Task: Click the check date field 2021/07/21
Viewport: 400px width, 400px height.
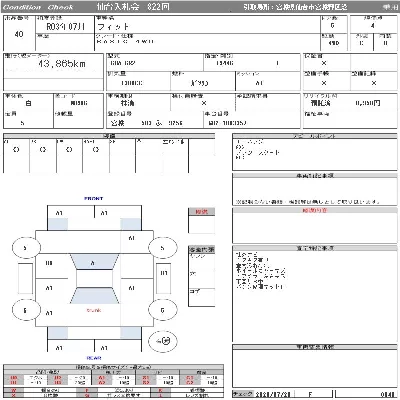Action: (x=272, y=394)
